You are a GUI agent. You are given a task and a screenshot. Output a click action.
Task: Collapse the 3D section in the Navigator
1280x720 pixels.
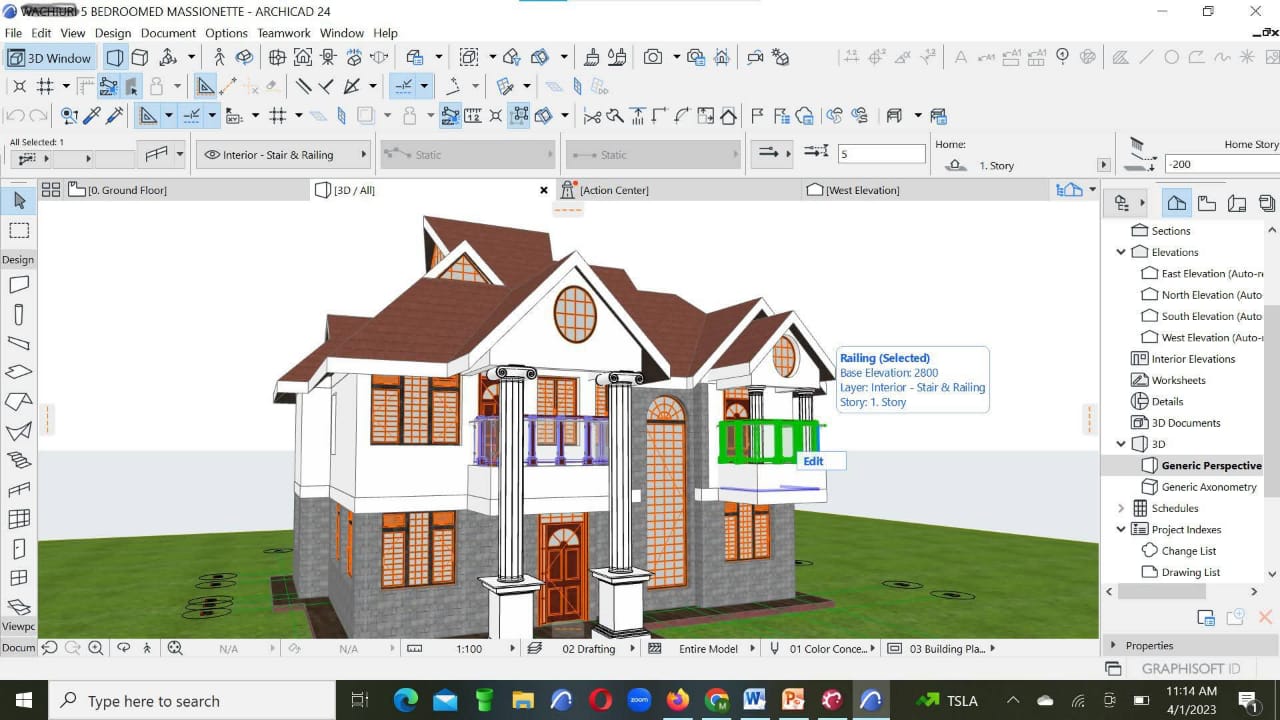pos(1119,443)
